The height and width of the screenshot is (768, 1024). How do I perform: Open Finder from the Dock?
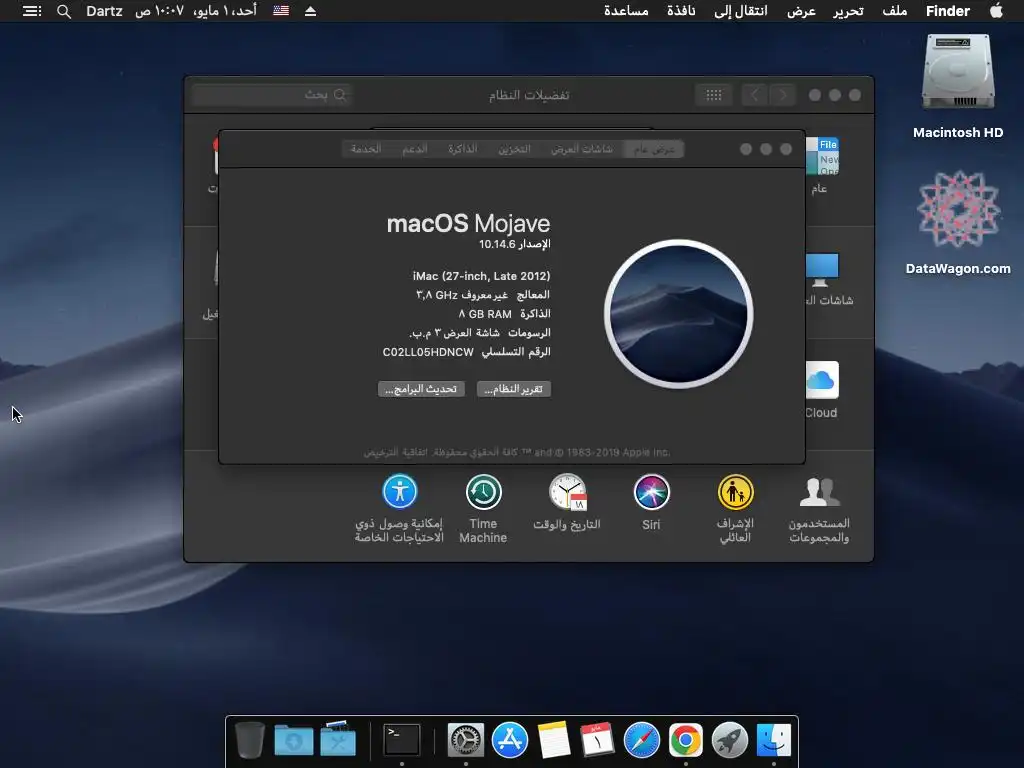tap(774, 740)
